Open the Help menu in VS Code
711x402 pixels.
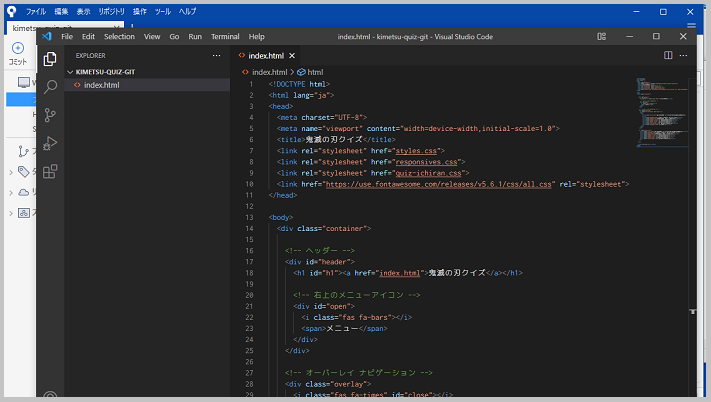256,37
